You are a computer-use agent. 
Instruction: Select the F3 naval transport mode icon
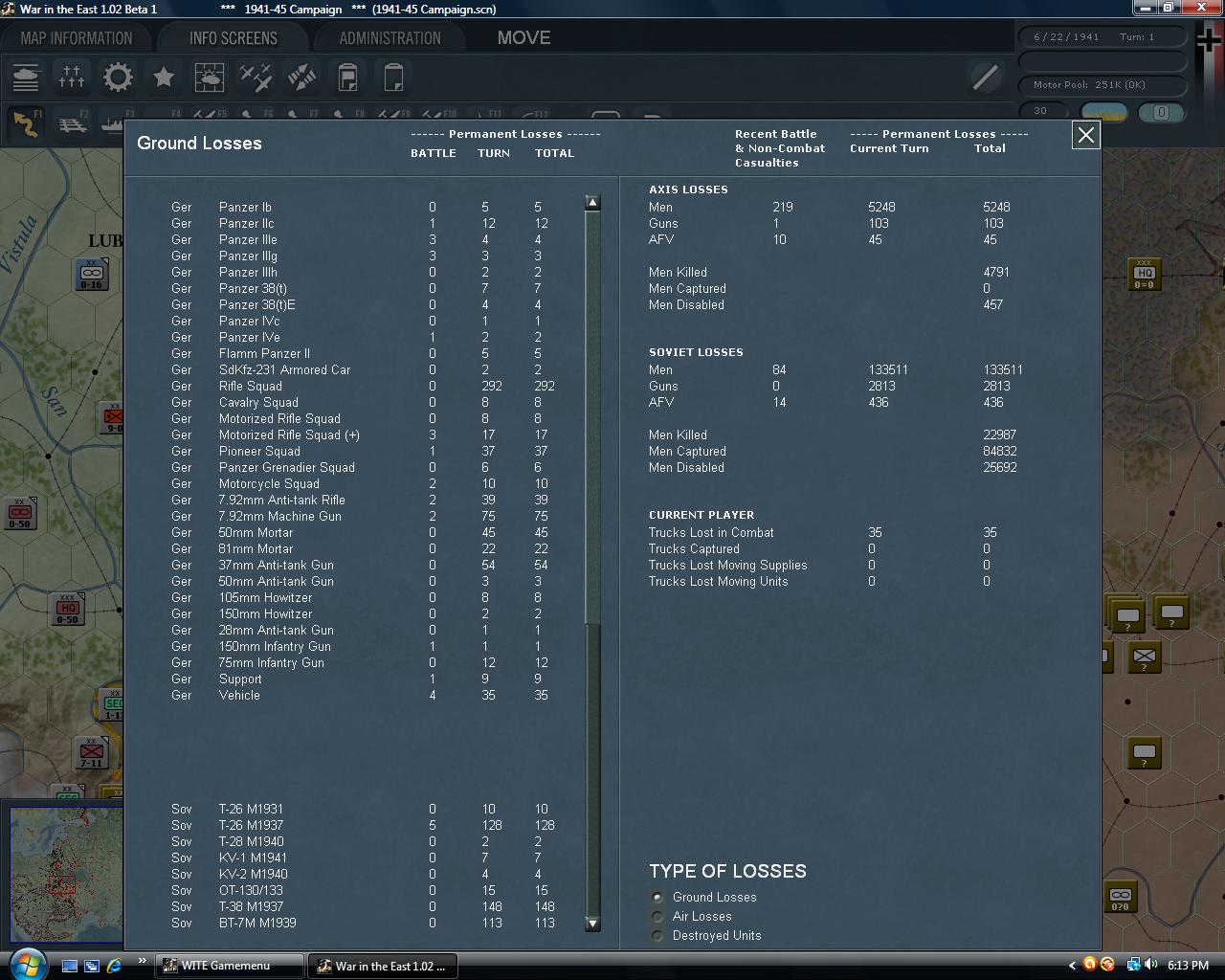113,122
